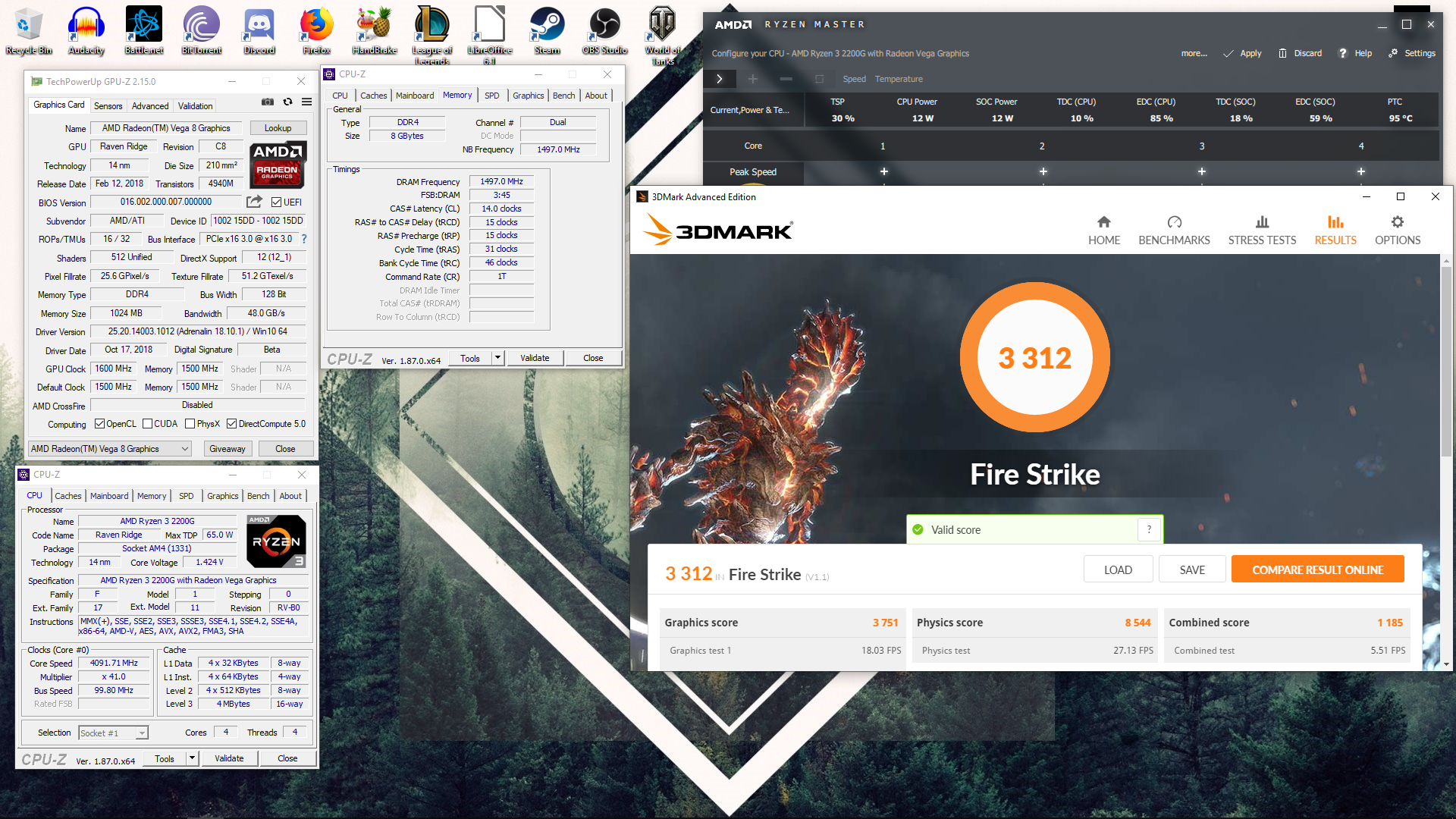Open SPD tab in CPU-Z memory window

click(x=492, y=96)
